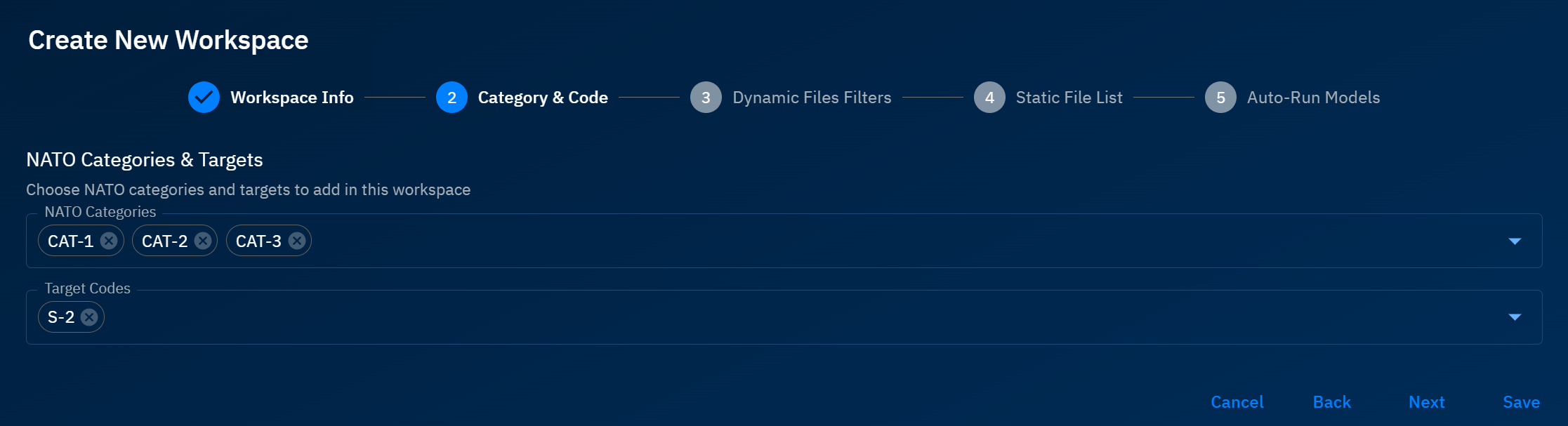Focus the Target Codes input field

pyautogui.click(x=772, y=317)
